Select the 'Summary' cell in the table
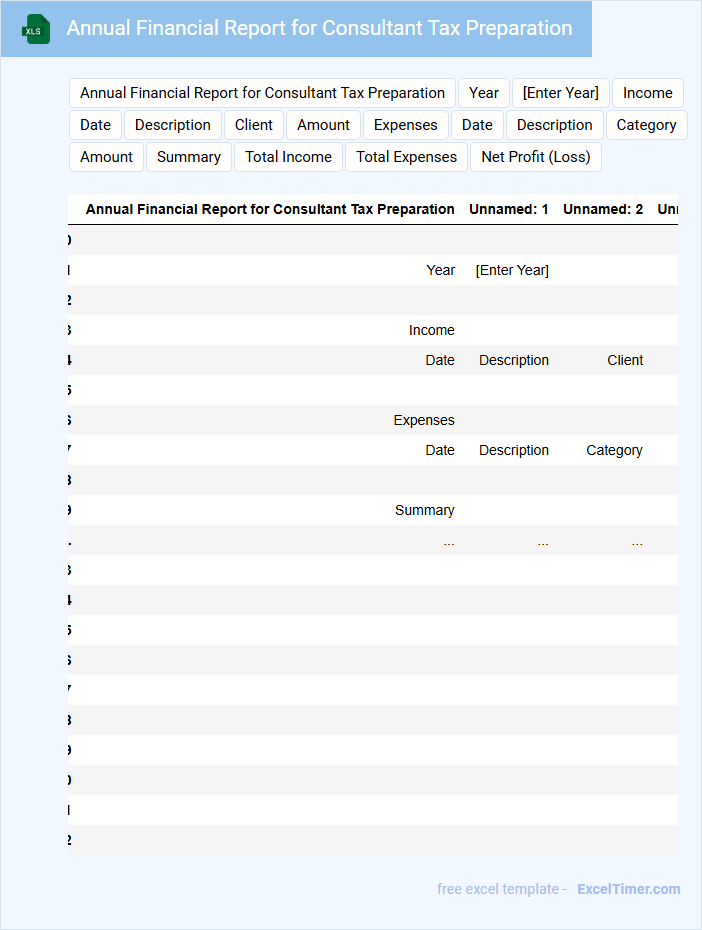 (x=425, y=511)
